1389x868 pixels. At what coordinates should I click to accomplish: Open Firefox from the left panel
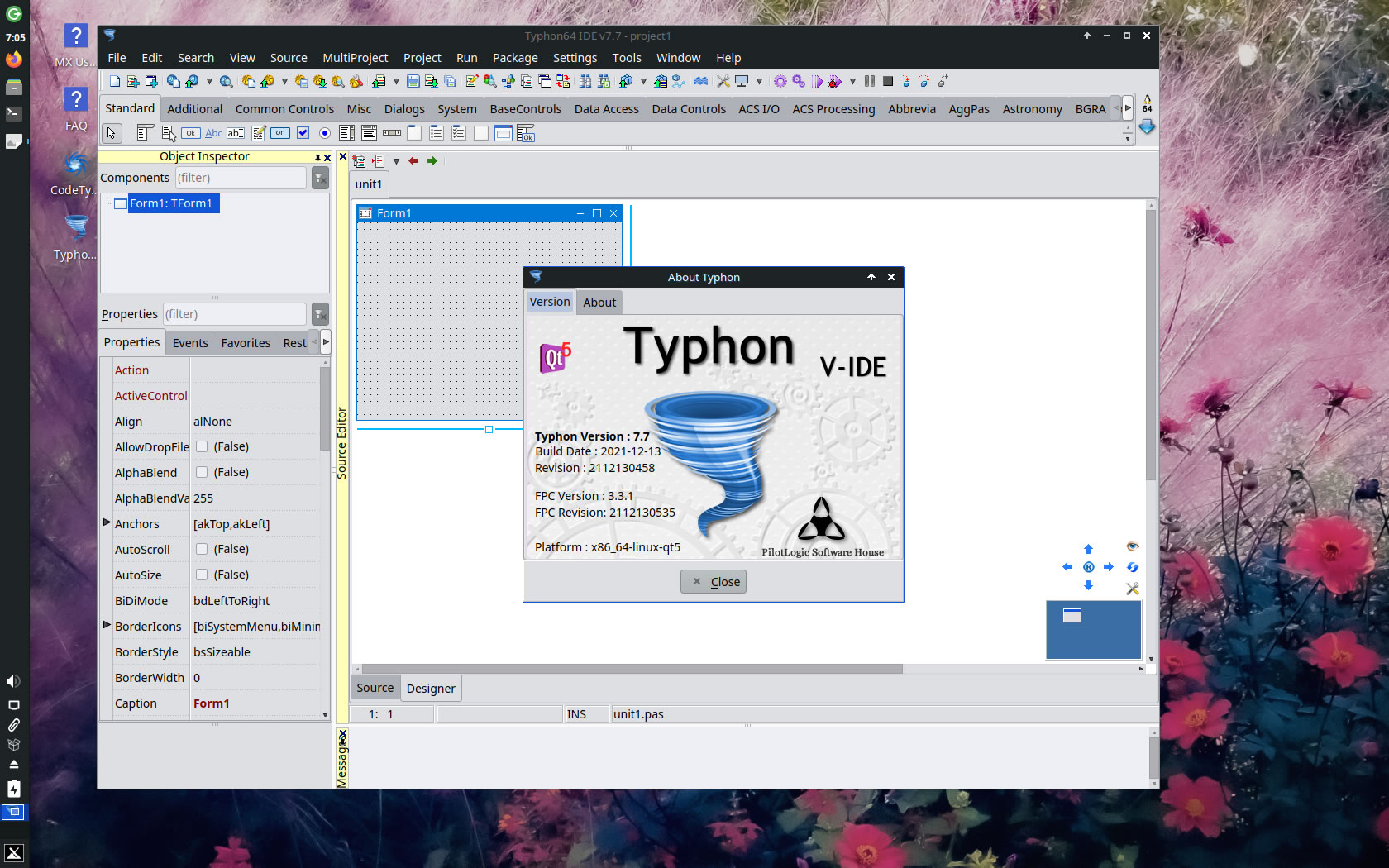pos(14,60)
